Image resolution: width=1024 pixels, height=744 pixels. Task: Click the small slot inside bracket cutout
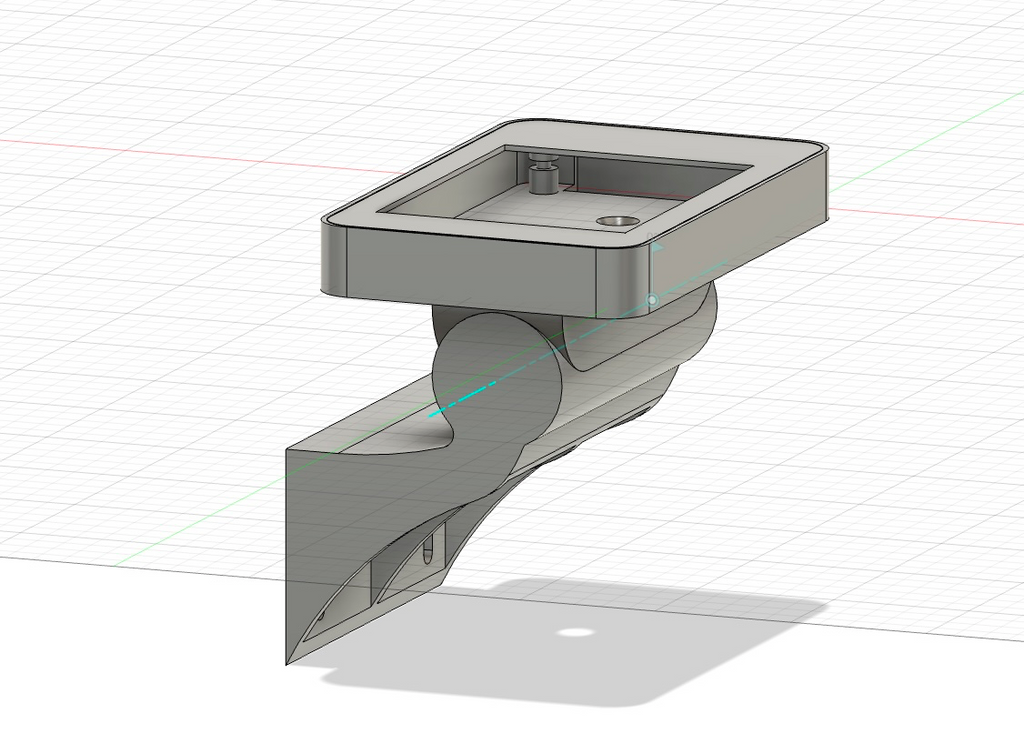click(428, 551)
